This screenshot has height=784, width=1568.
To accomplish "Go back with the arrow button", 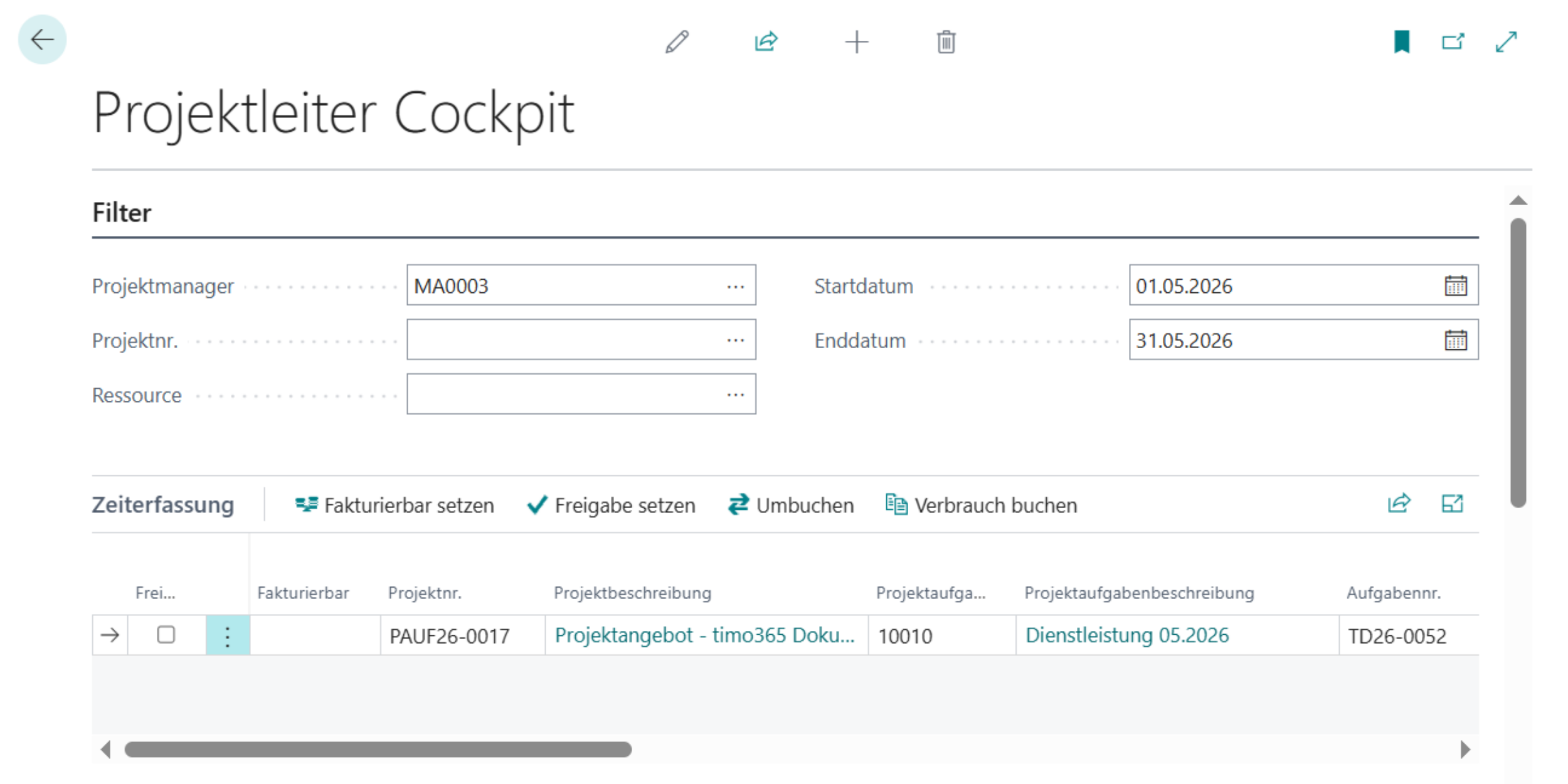I will coord(42,40).
